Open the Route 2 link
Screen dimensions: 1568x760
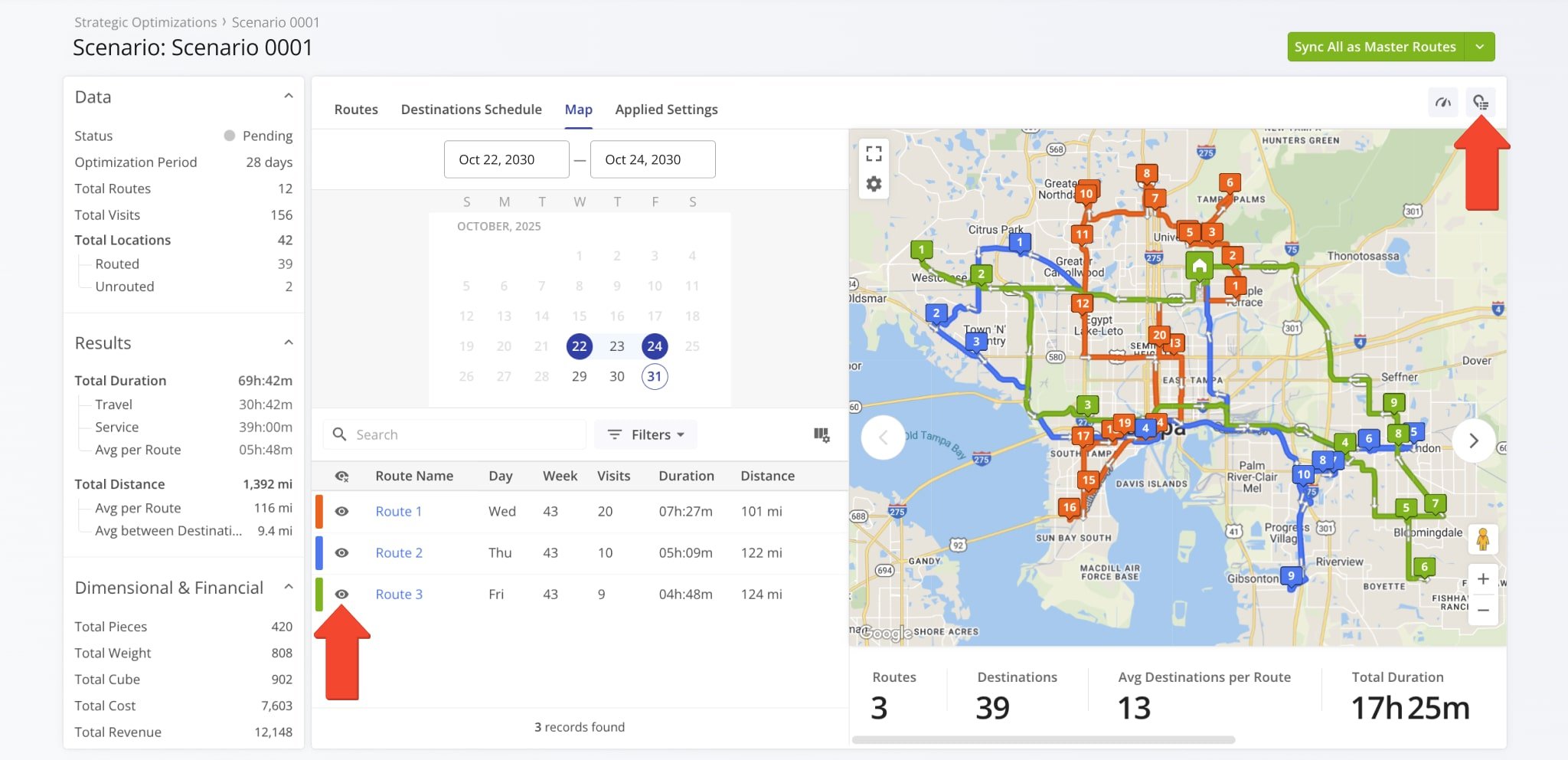tap(398, 553)
